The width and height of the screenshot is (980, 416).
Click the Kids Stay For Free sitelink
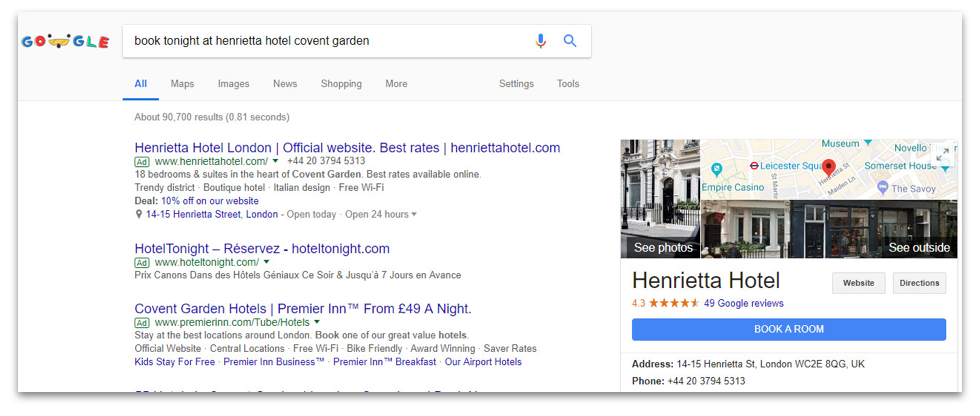[174, 362]
